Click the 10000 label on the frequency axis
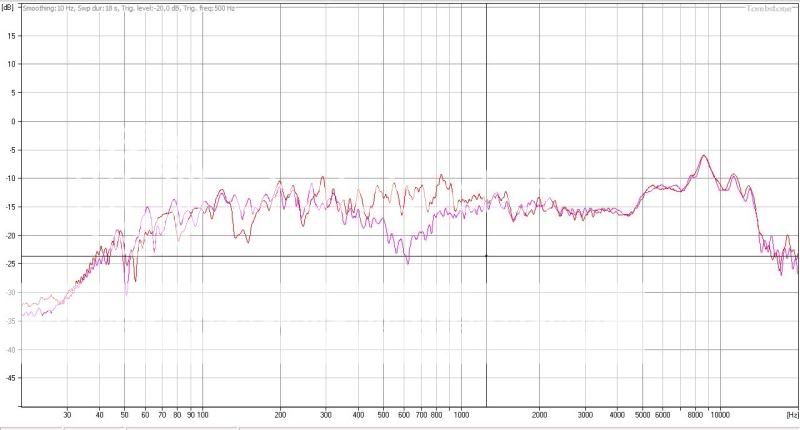 click(720, 413)
